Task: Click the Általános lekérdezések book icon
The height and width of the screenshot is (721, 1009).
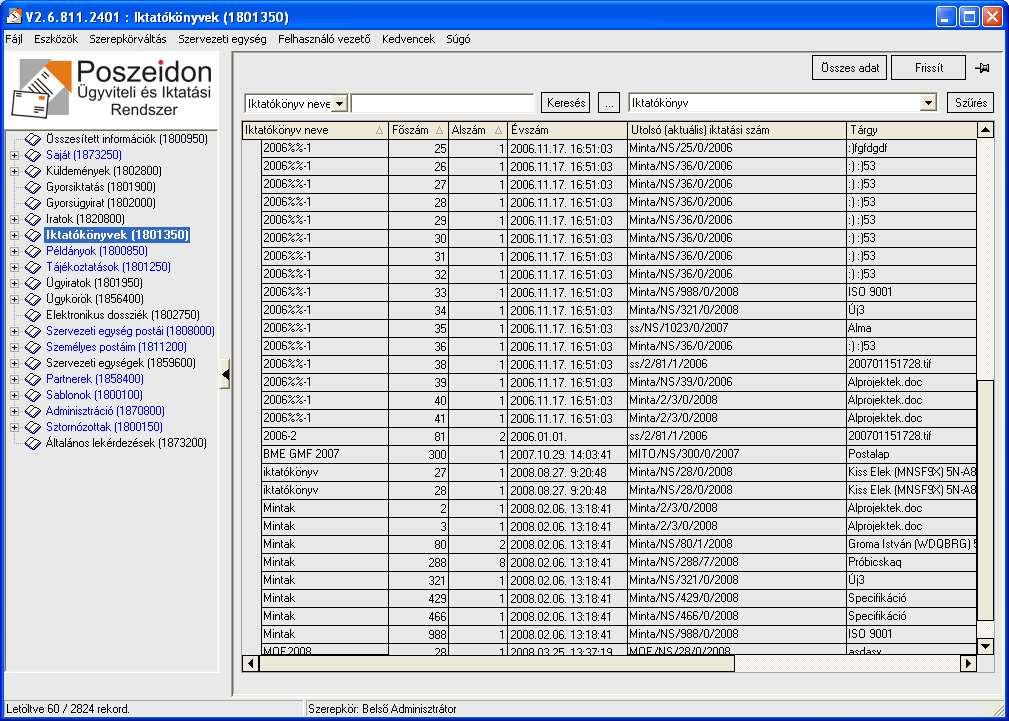Action: click(x=33, y=444)
